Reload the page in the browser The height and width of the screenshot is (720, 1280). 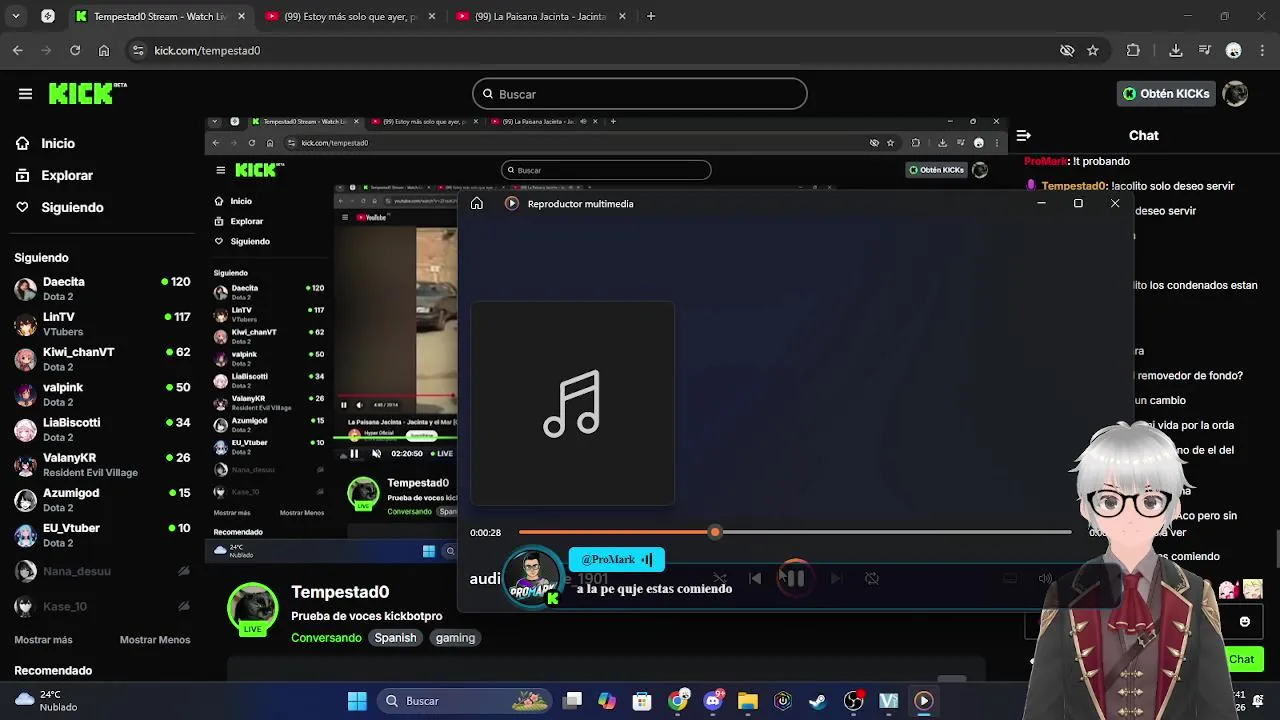click(x=75, y=50)
